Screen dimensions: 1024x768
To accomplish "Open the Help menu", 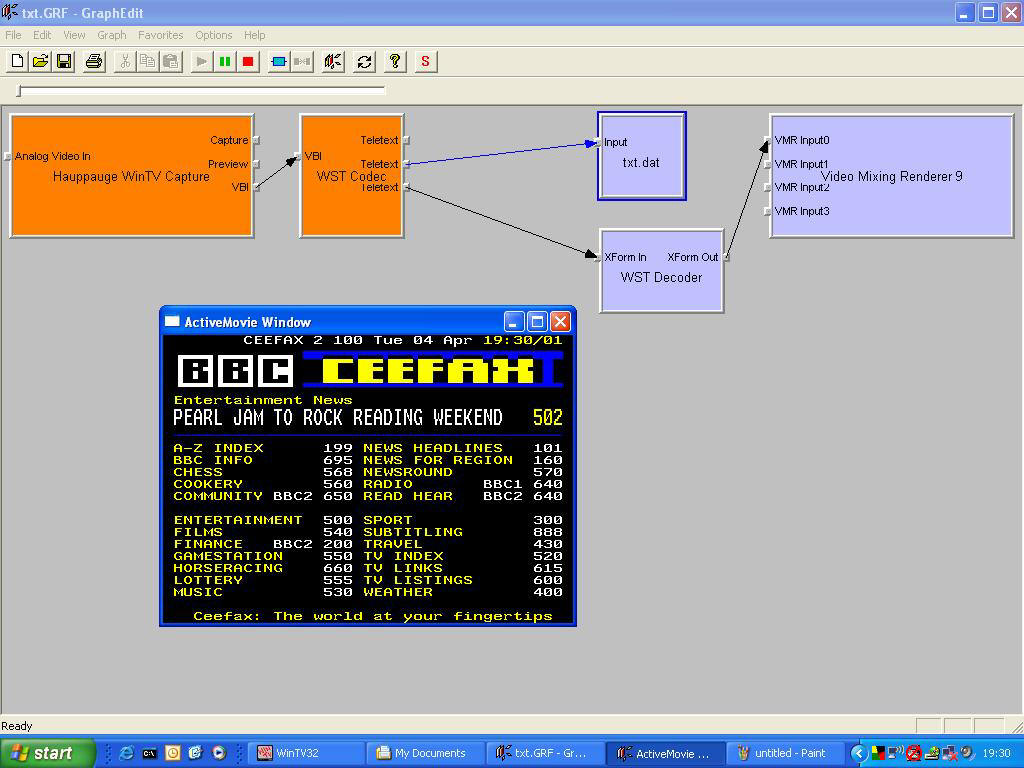I will pos(255,35).
